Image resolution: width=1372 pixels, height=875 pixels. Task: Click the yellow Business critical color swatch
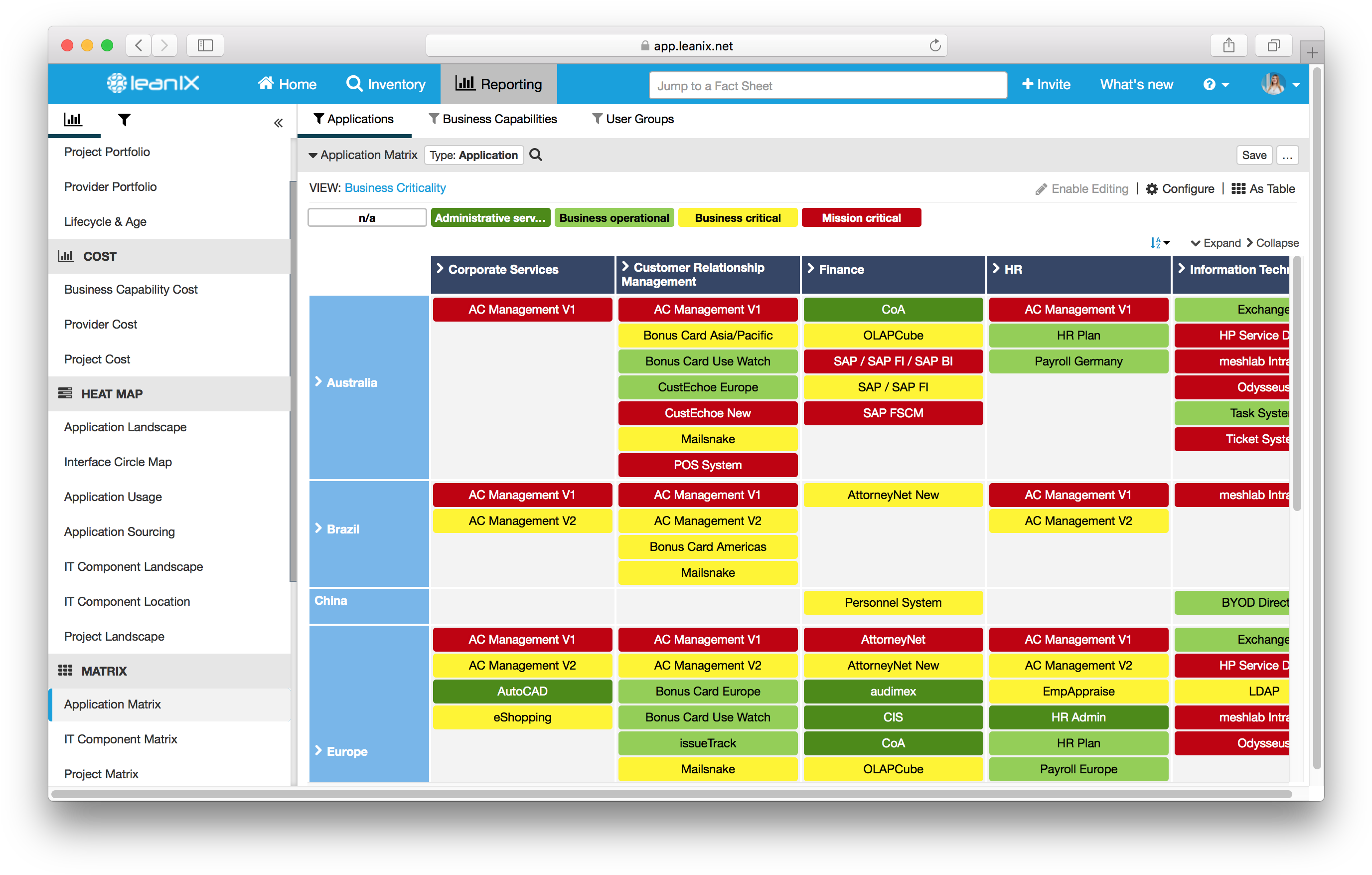(x=737, y=217)
